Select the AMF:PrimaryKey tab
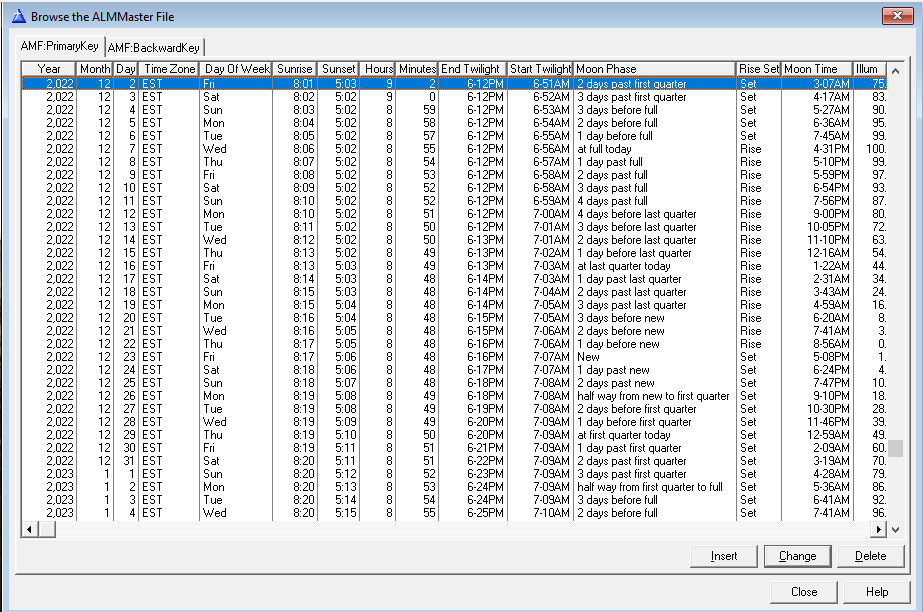 pos(61,47)
